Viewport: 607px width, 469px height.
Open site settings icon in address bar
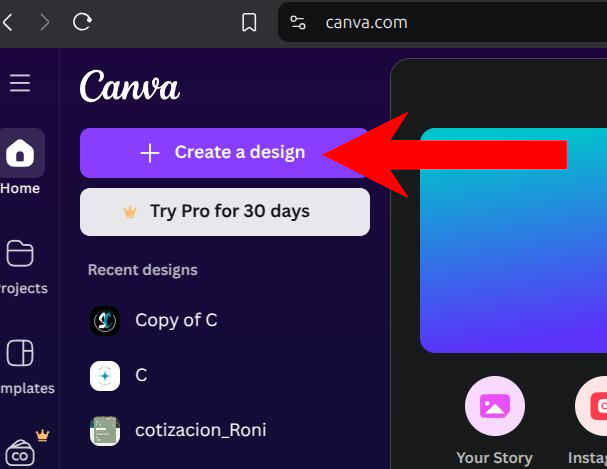pos(298,22)
